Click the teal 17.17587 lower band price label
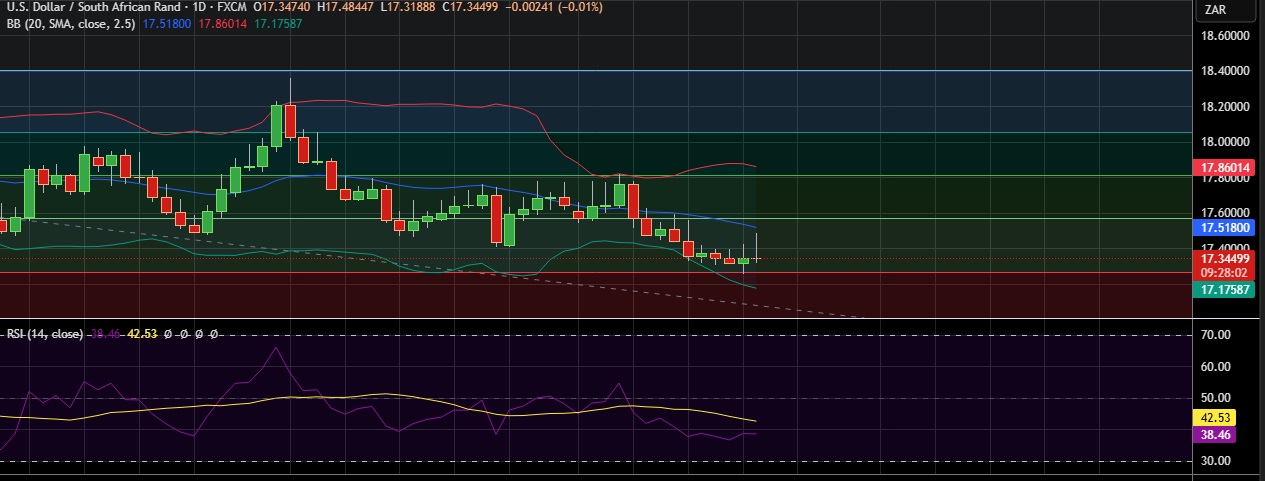 pos(1225,289)
